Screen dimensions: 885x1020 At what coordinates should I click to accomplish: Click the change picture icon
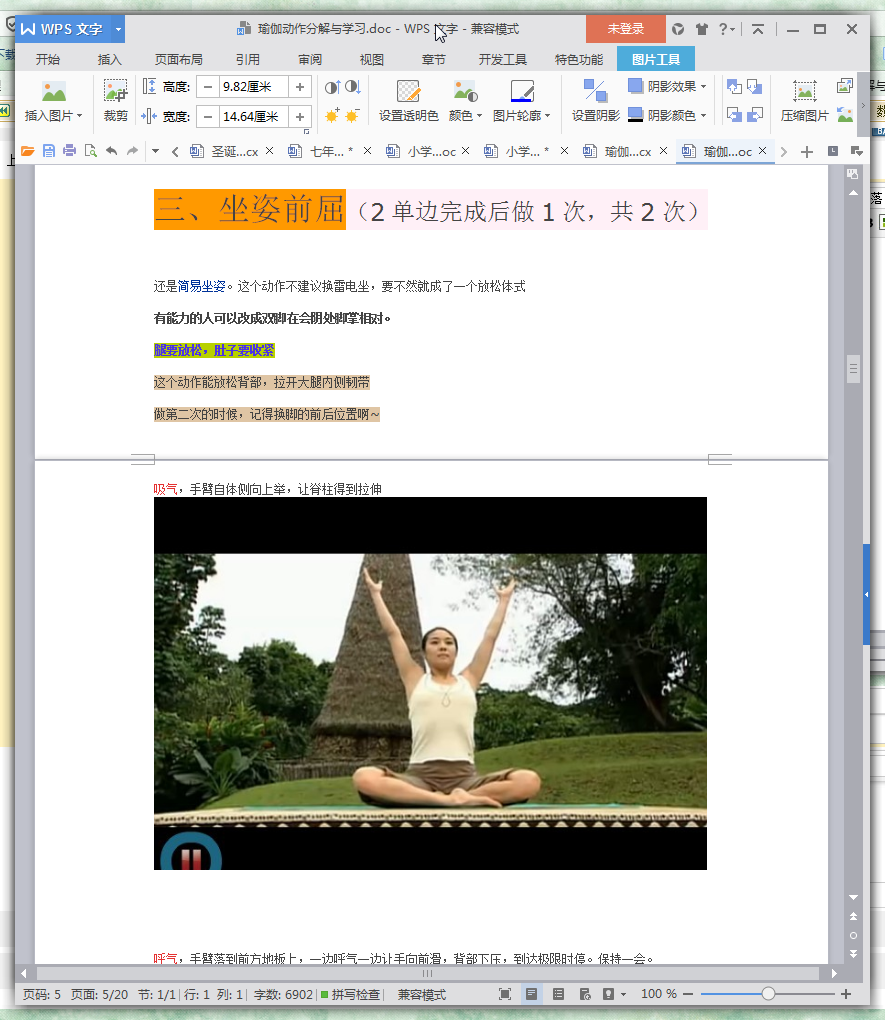point(845,86)
